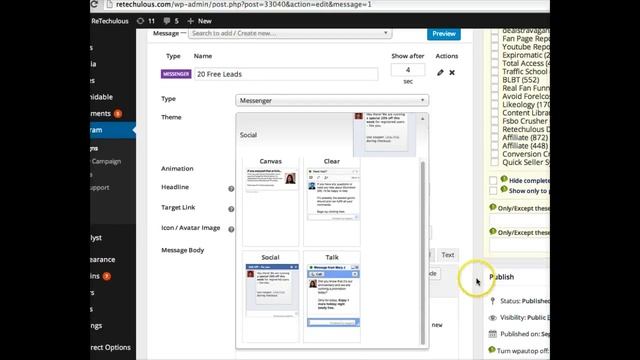Screen dimensions: 640x360
Task: Click the Theme list scroll-up arrow
Action: pos(422,119)
